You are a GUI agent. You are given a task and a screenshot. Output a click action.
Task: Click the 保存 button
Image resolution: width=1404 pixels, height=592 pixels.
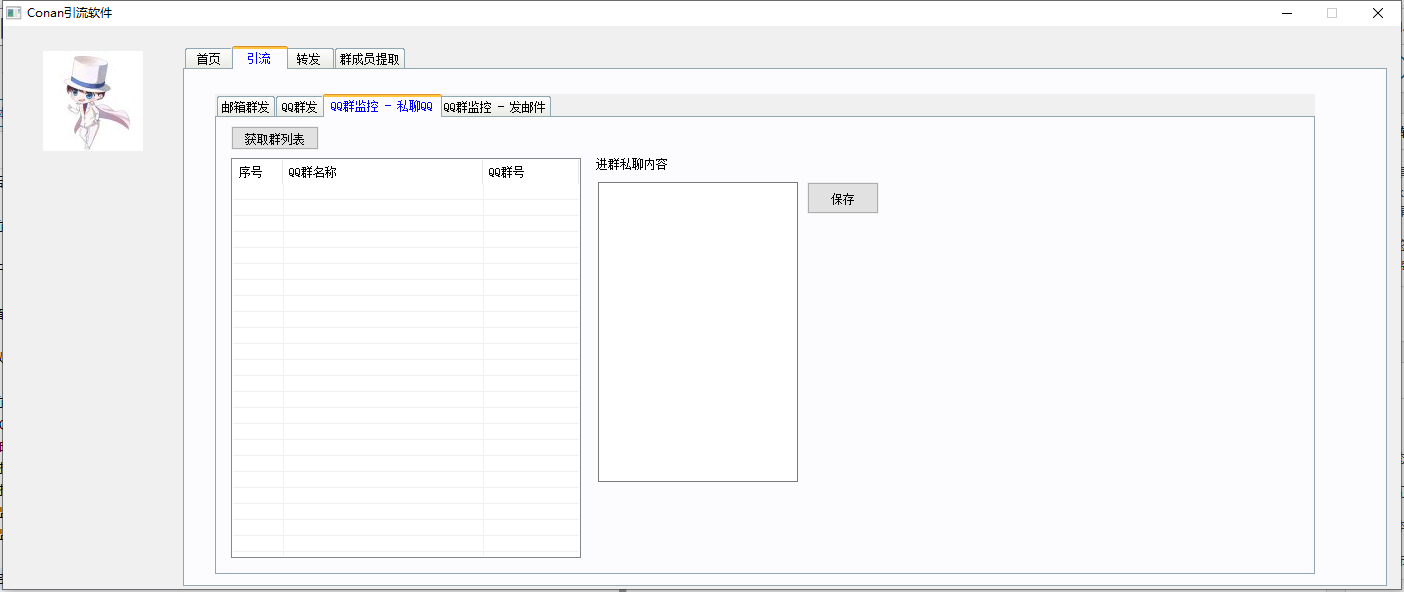coord(842,199)
